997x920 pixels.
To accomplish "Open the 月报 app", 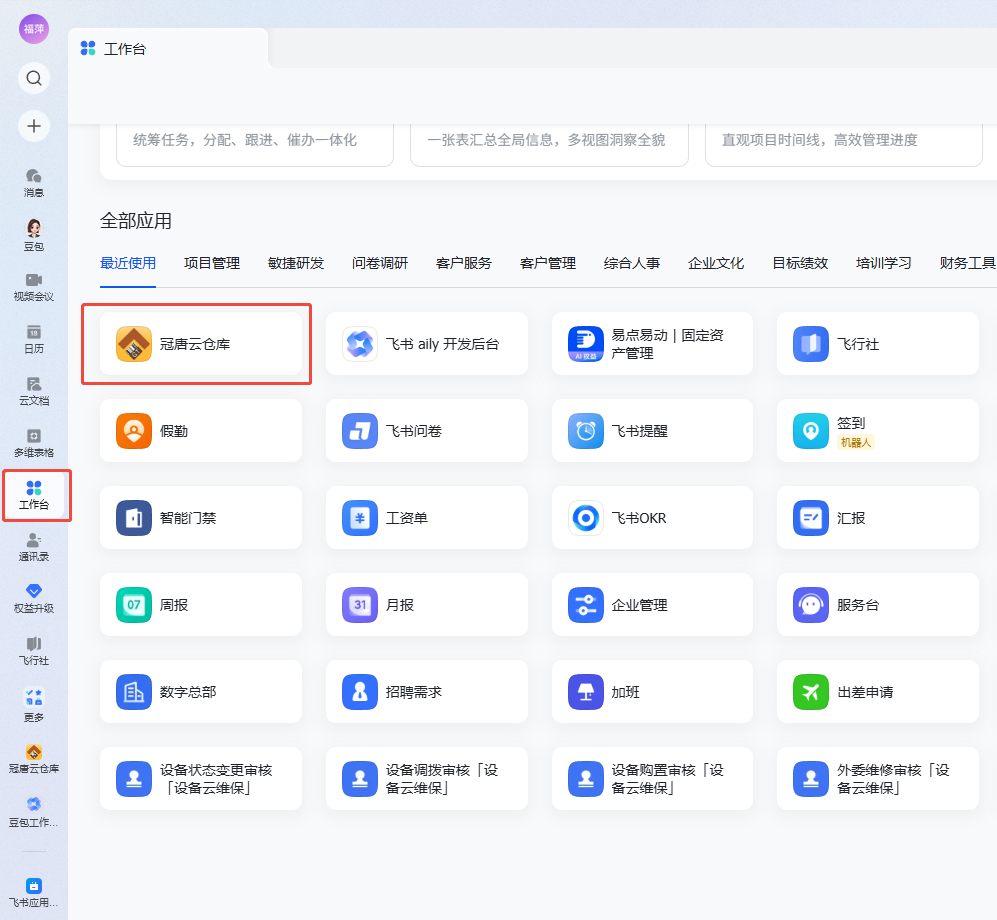I will coord(427,605).
